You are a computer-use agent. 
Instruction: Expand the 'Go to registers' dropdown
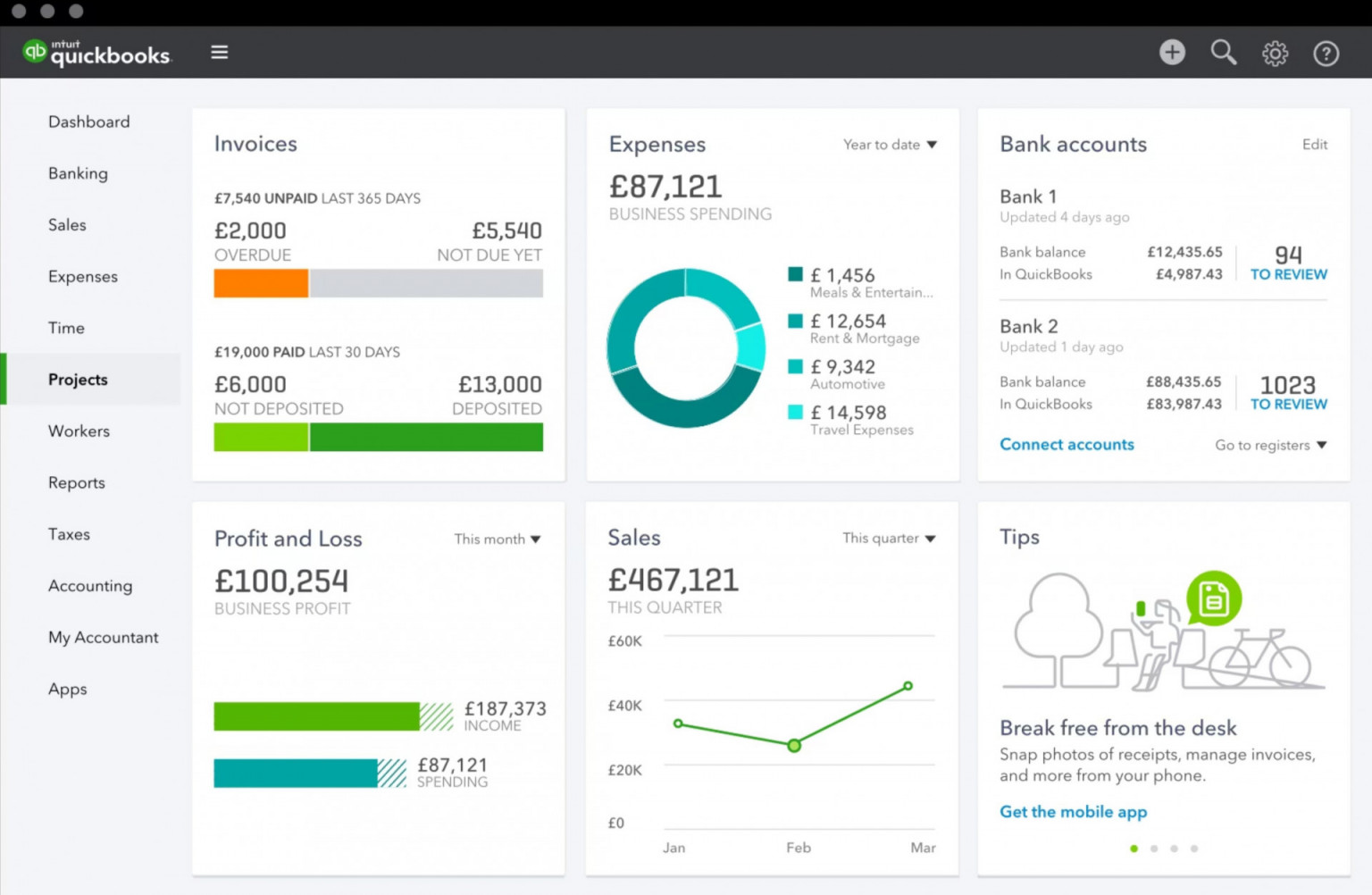[1269, 445]
